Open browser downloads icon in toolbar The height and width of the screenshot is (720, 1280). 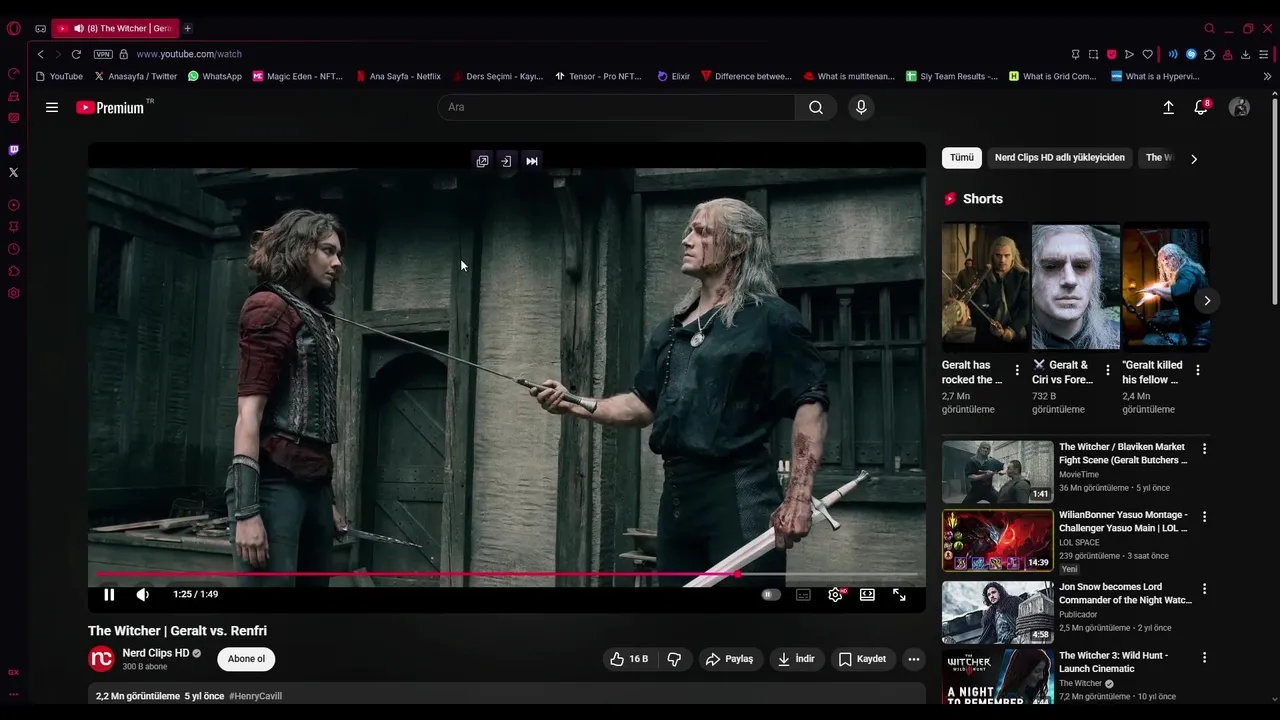pos(1245,54)
